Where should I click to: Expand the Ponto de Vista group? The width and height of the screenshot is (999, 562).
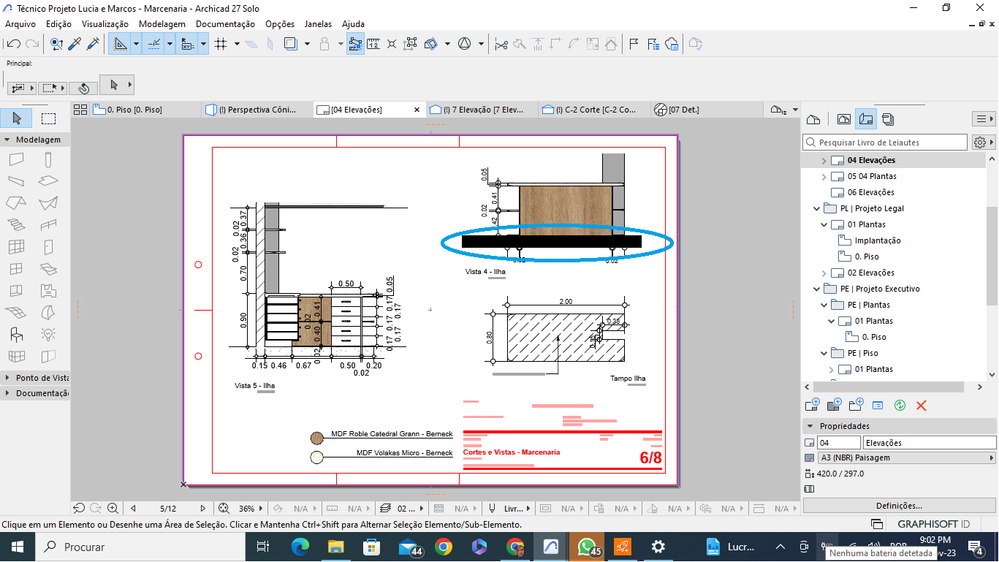coord(7,377)
